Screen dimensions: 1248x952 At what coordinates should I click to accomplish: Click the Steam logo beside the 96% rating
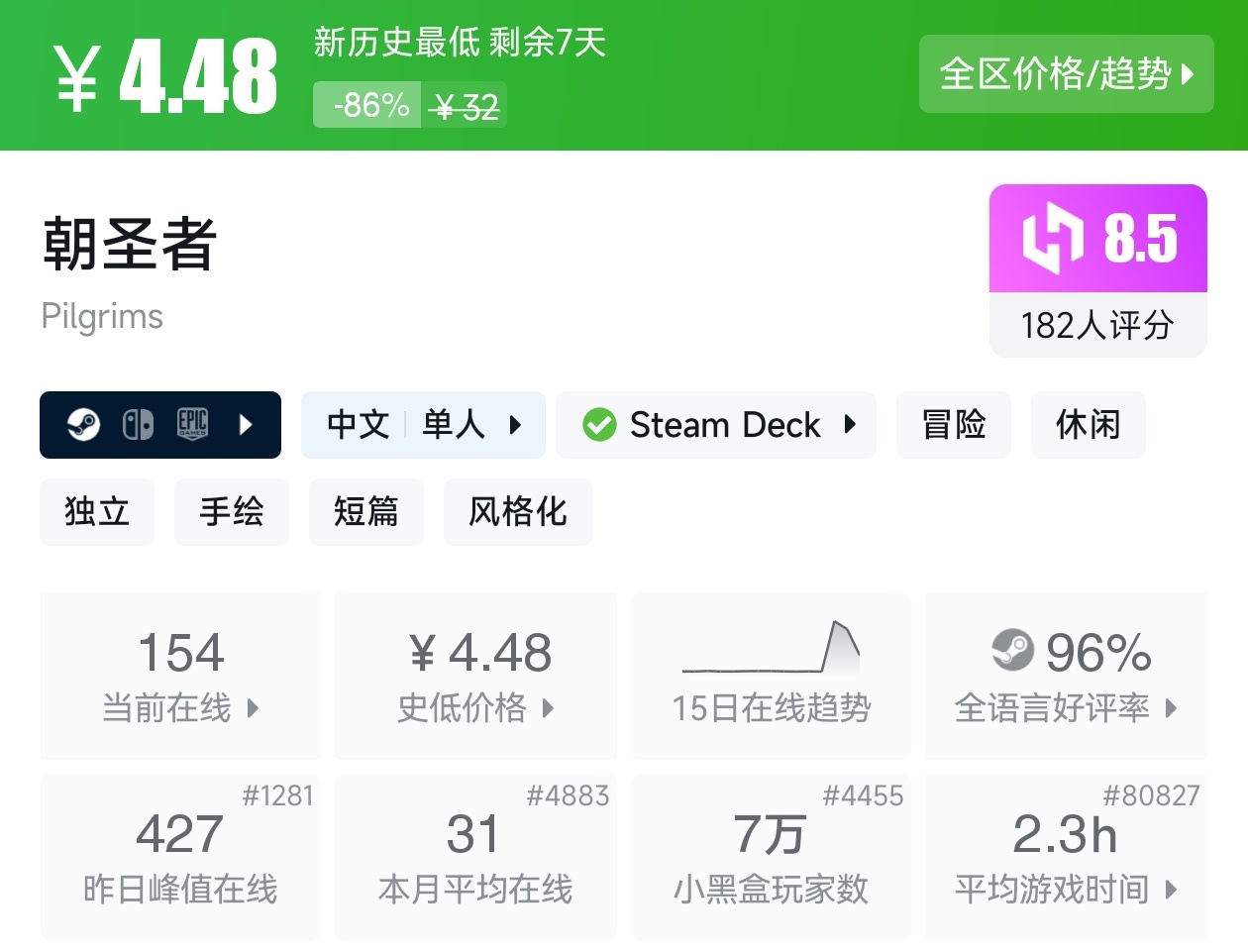pos(1012,651)
